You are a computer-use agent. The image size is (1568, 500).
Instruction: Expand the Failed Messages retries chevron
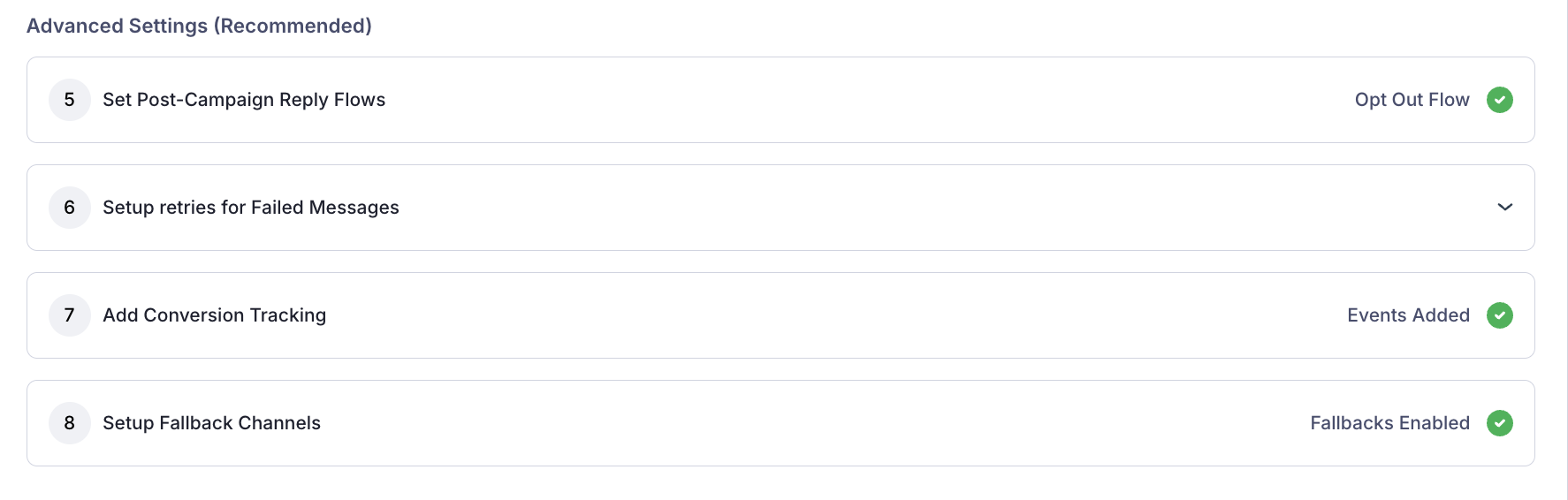click(x=1504, y=208)
